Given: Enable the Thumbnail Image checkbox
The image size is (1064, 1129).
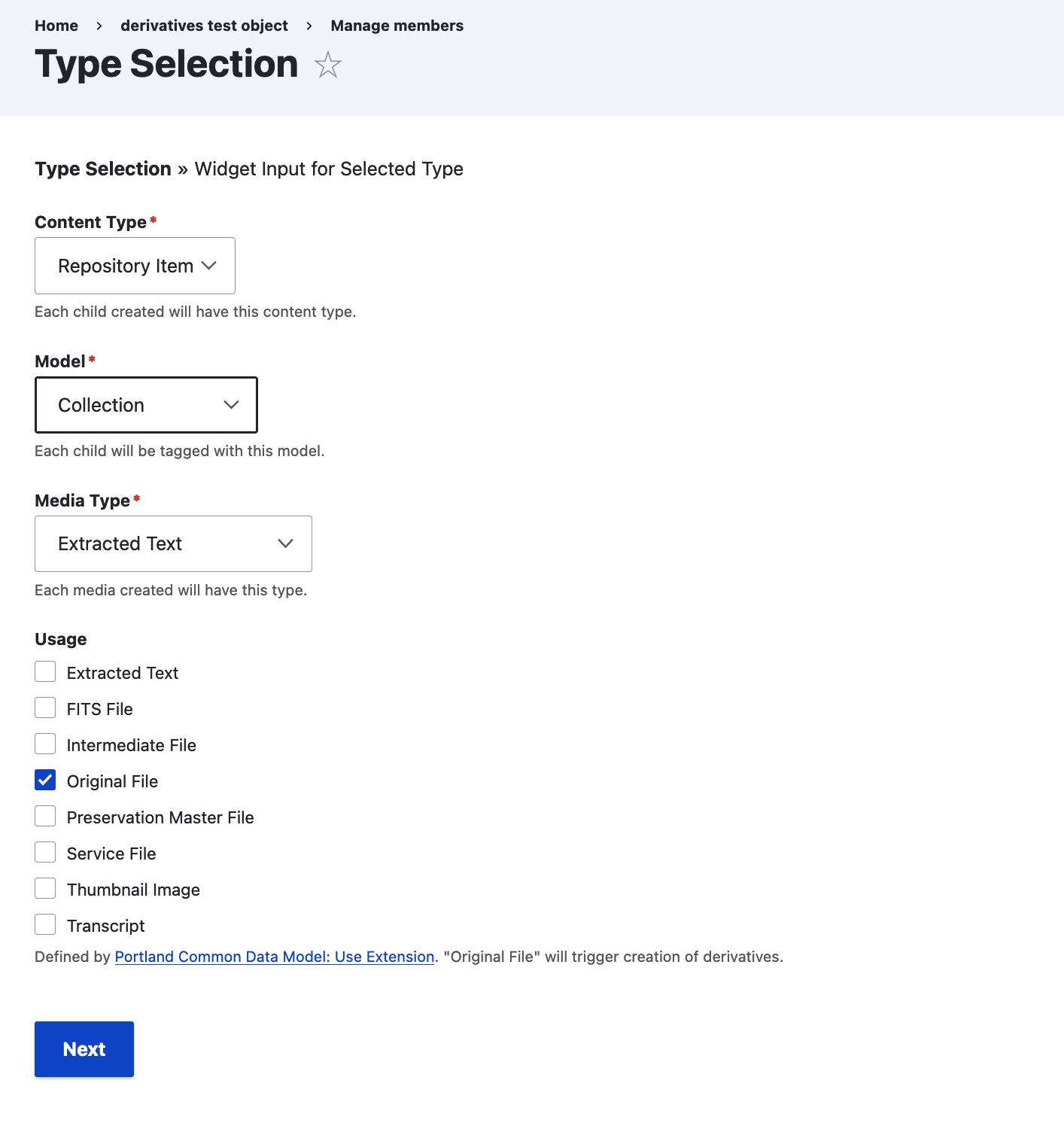Looking at the screenshot, I should [x=45, y=888].
